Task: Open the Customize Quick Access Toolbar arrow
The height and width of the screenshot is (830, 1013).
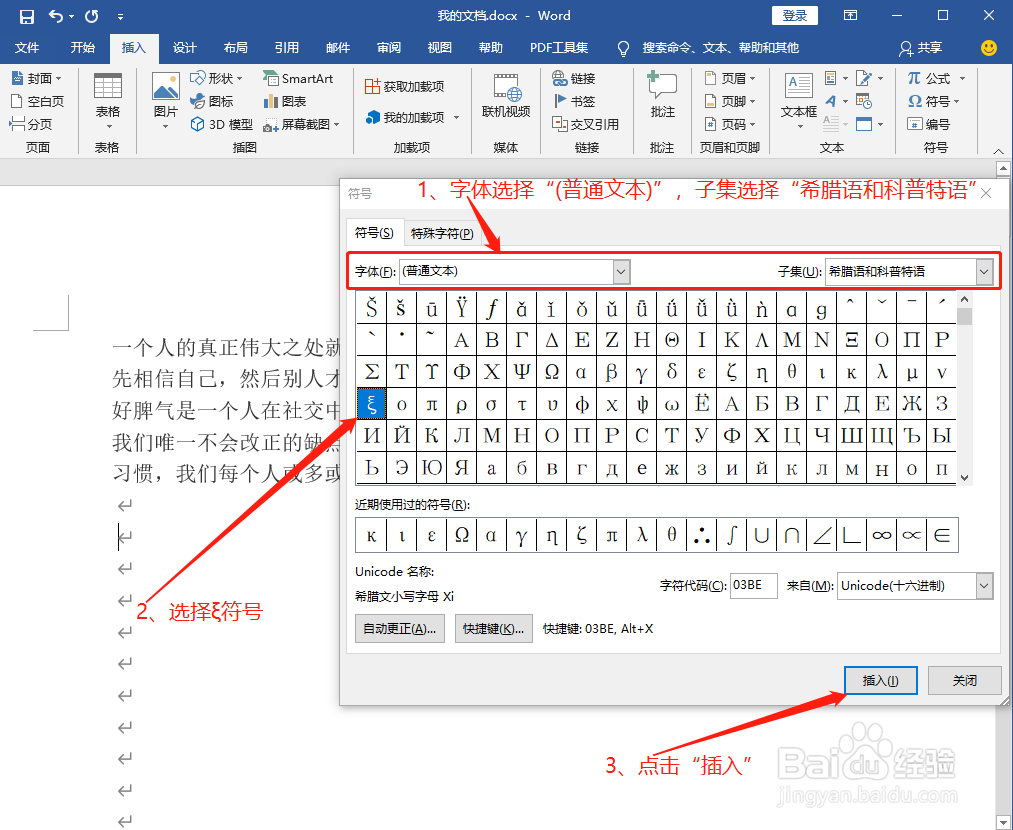Action: [120, 16]
